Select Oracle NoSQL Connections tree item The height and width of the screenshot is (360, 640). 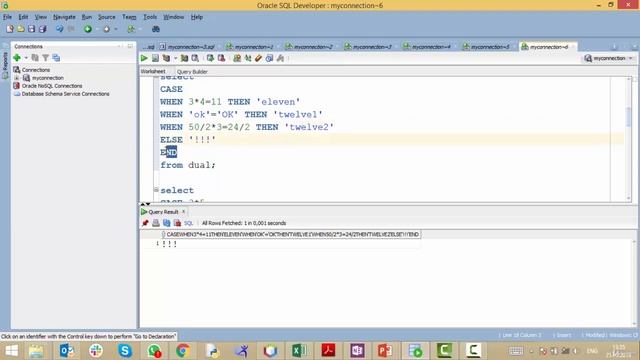[52, 86]
